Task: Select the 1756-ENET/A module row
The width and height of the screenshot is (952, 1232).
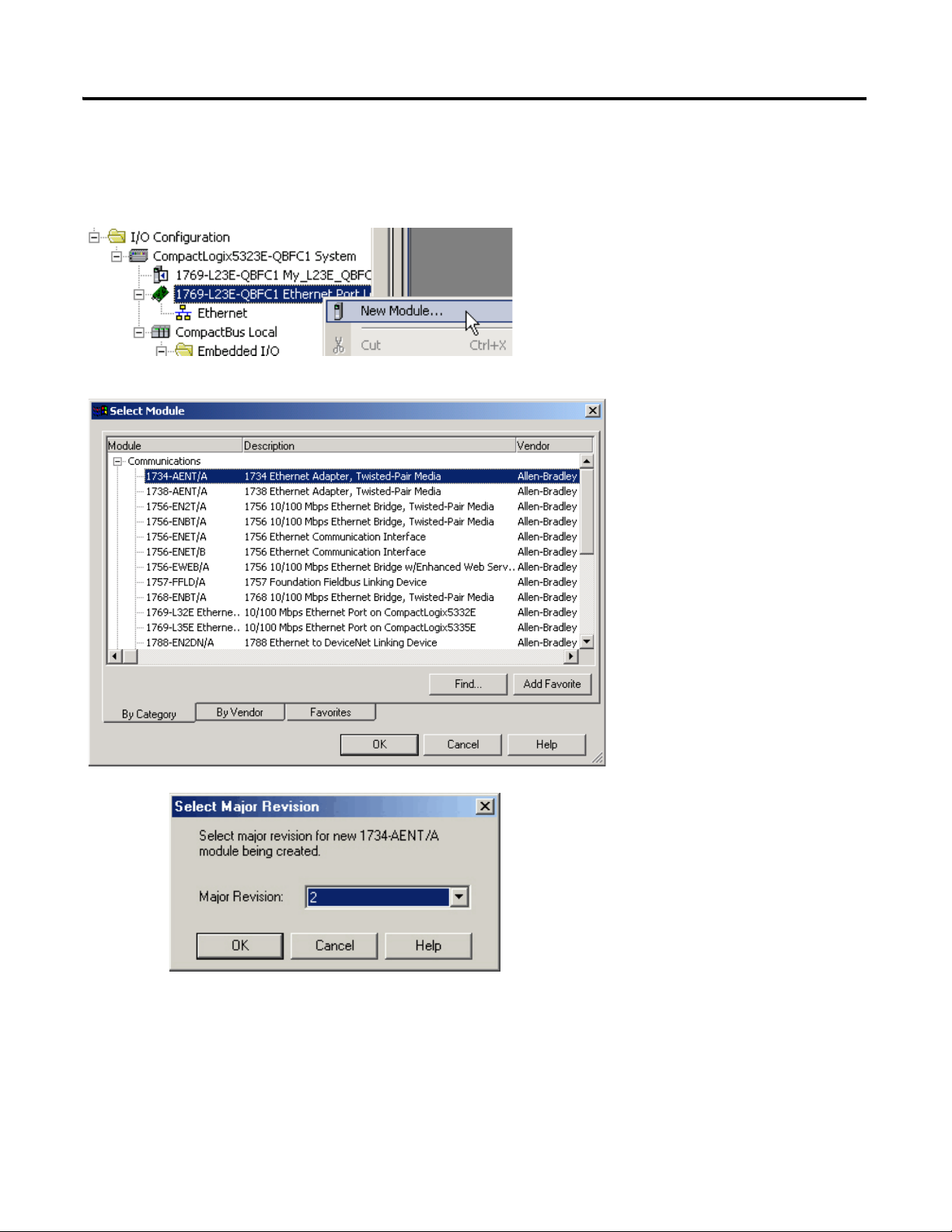Action: [361, 536]
